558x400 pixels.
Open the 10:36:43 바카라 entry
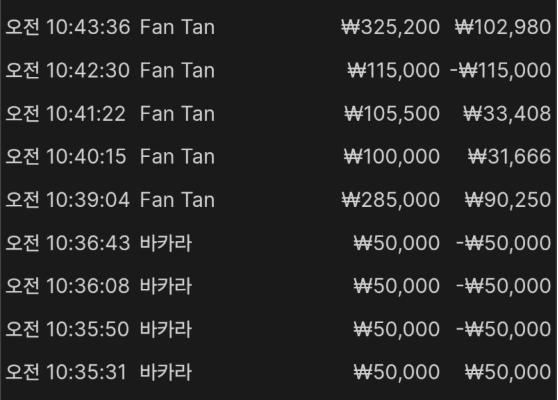point(279,243)
